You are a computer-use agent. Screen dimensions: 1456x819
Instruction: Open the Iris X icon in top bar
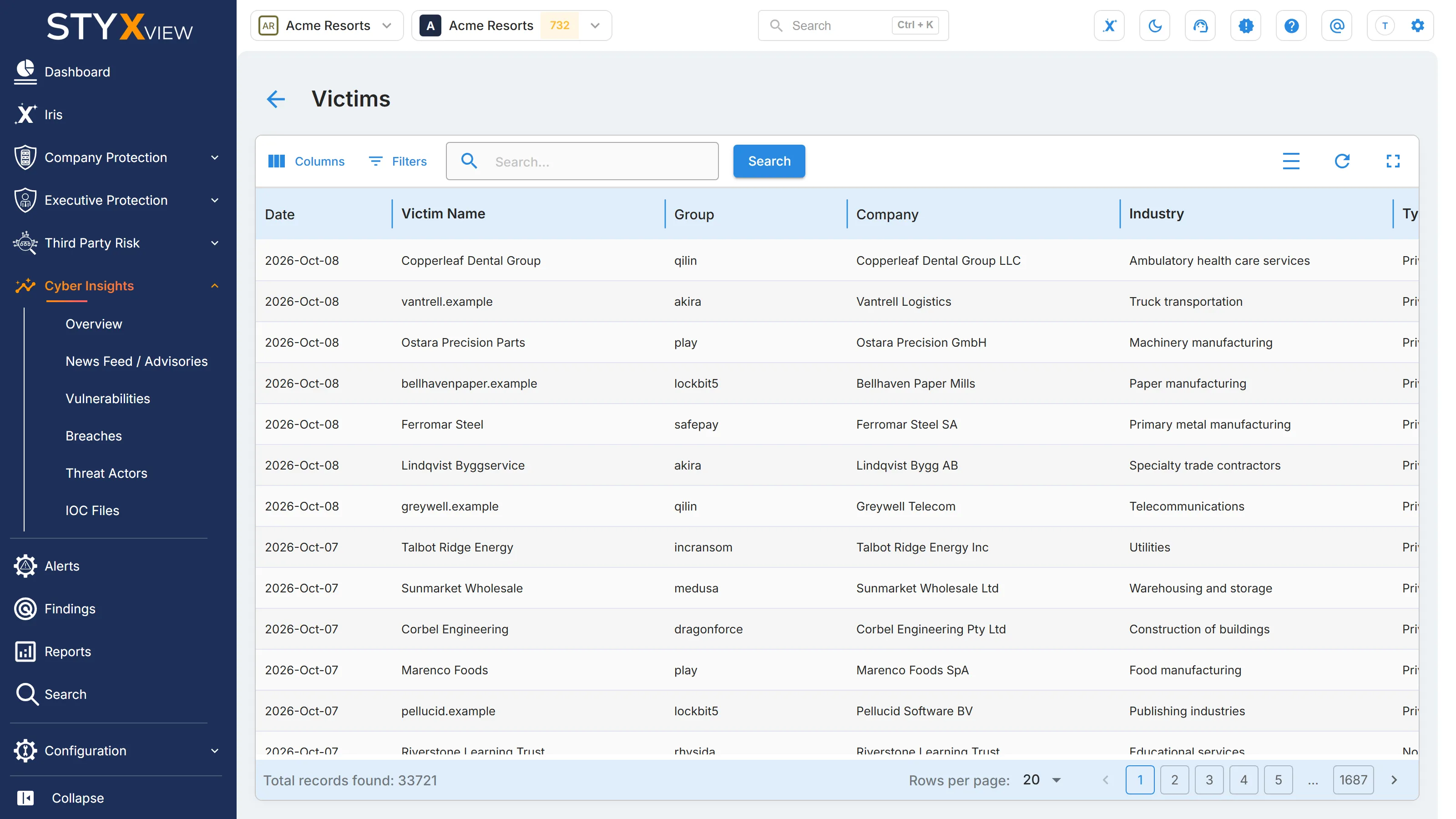pos(1109,25)
